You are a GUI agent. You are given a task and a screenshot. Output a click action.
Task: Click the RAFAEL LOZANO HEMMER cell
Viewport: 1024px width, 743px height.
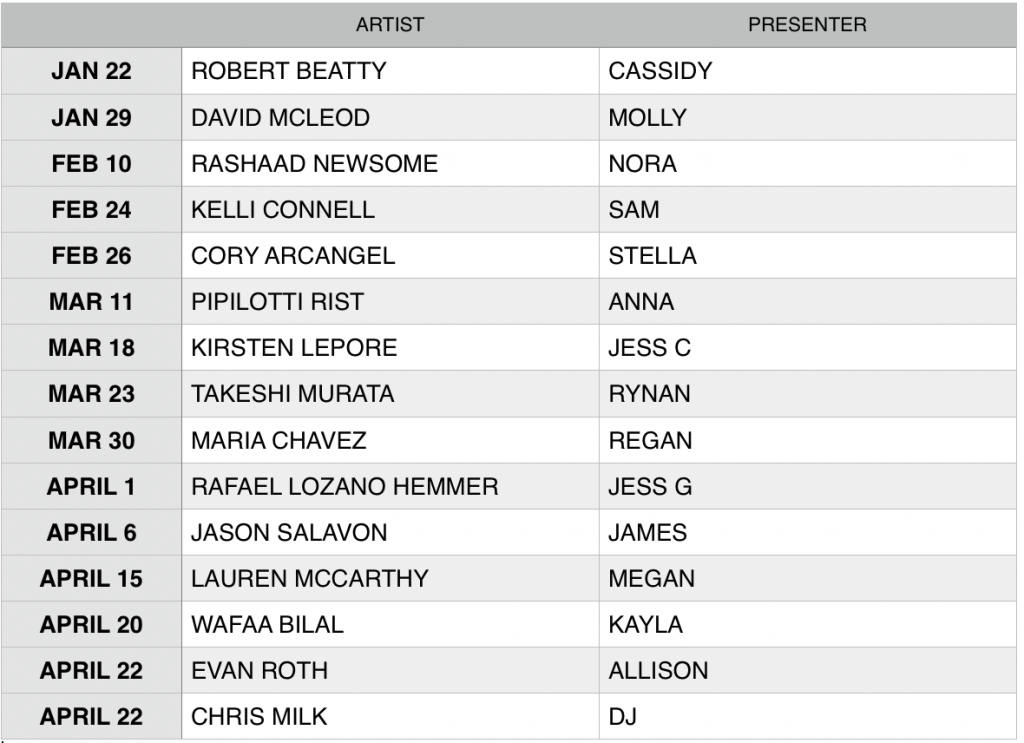[x=390, y=487]
